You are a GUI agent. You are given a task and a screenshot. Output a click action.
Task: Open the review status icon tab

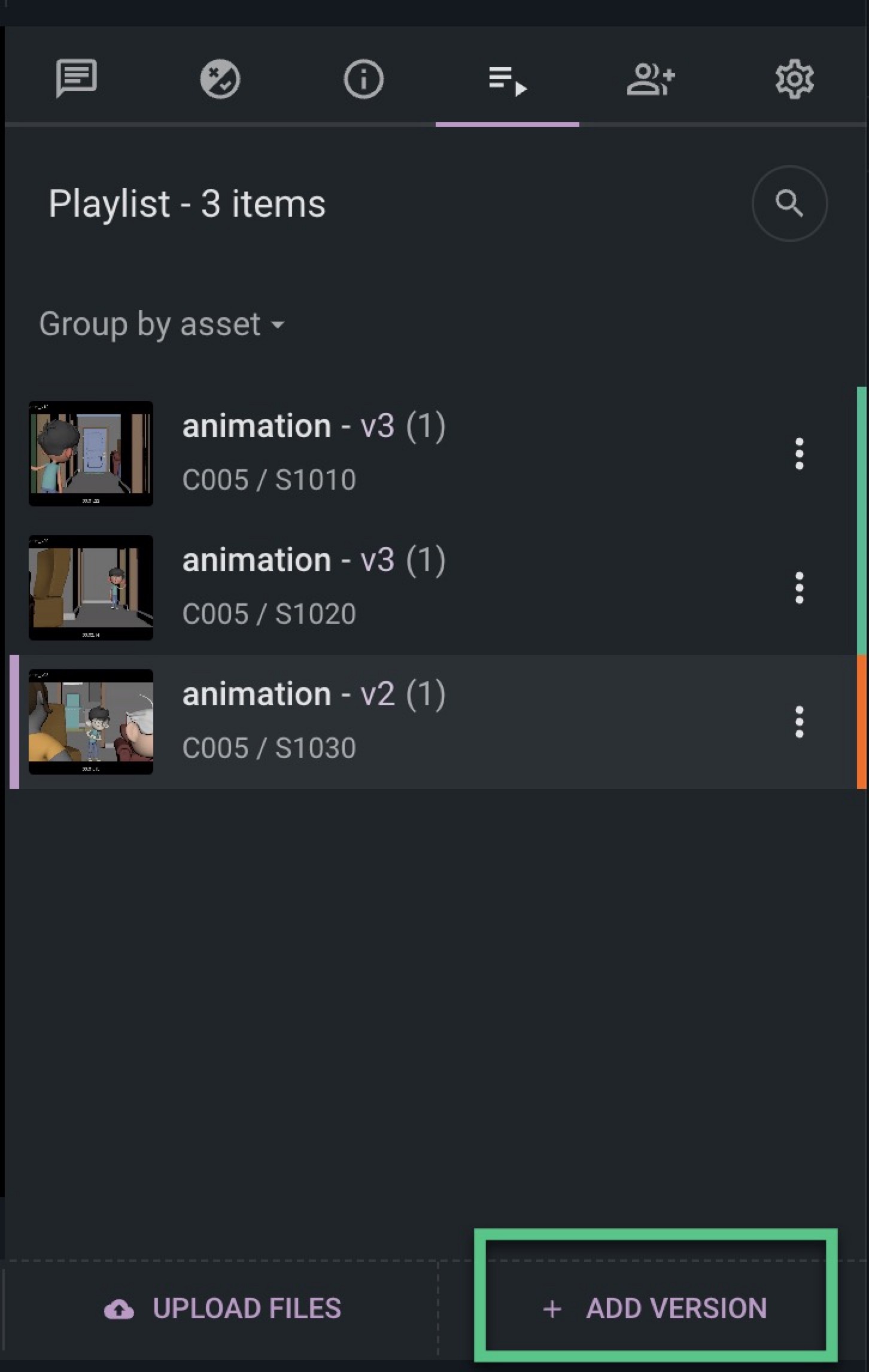[x=220, y=78]
